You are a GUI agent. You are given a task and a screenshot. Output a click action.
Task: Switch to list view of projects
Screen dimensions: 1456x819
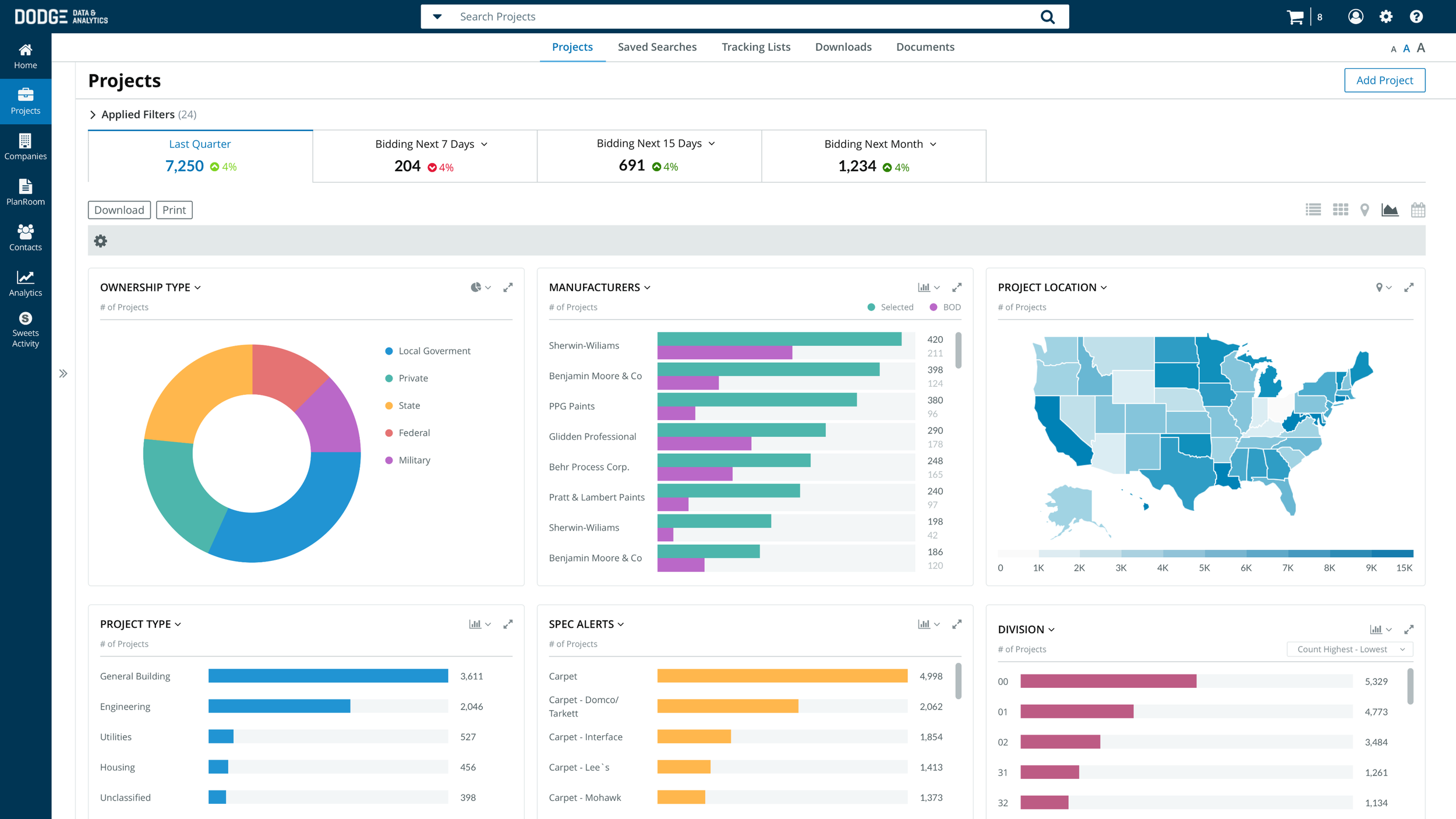(1313, 210)
